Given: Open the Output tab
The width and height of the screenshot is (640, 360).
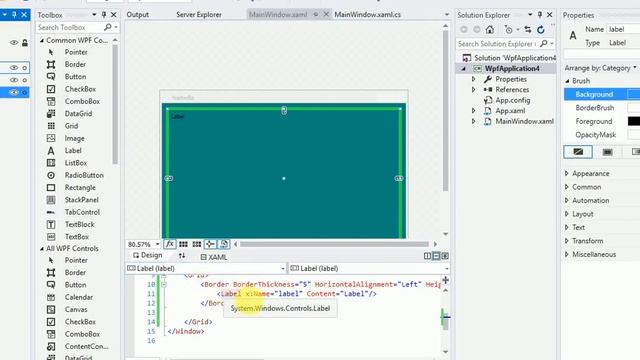Looking at the screenshot, I should tap(138, 14).
